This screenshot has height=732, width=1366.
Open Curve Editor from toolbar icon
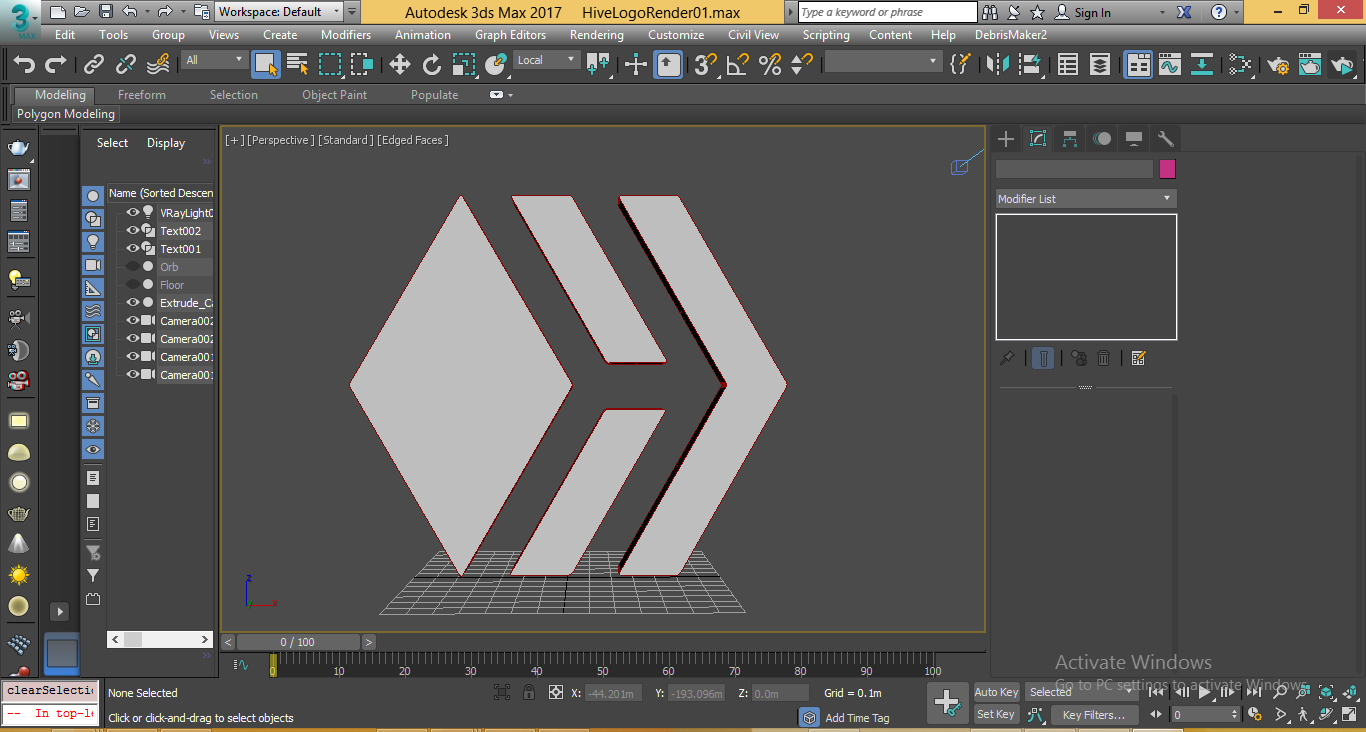click(x=1170, y=65)
